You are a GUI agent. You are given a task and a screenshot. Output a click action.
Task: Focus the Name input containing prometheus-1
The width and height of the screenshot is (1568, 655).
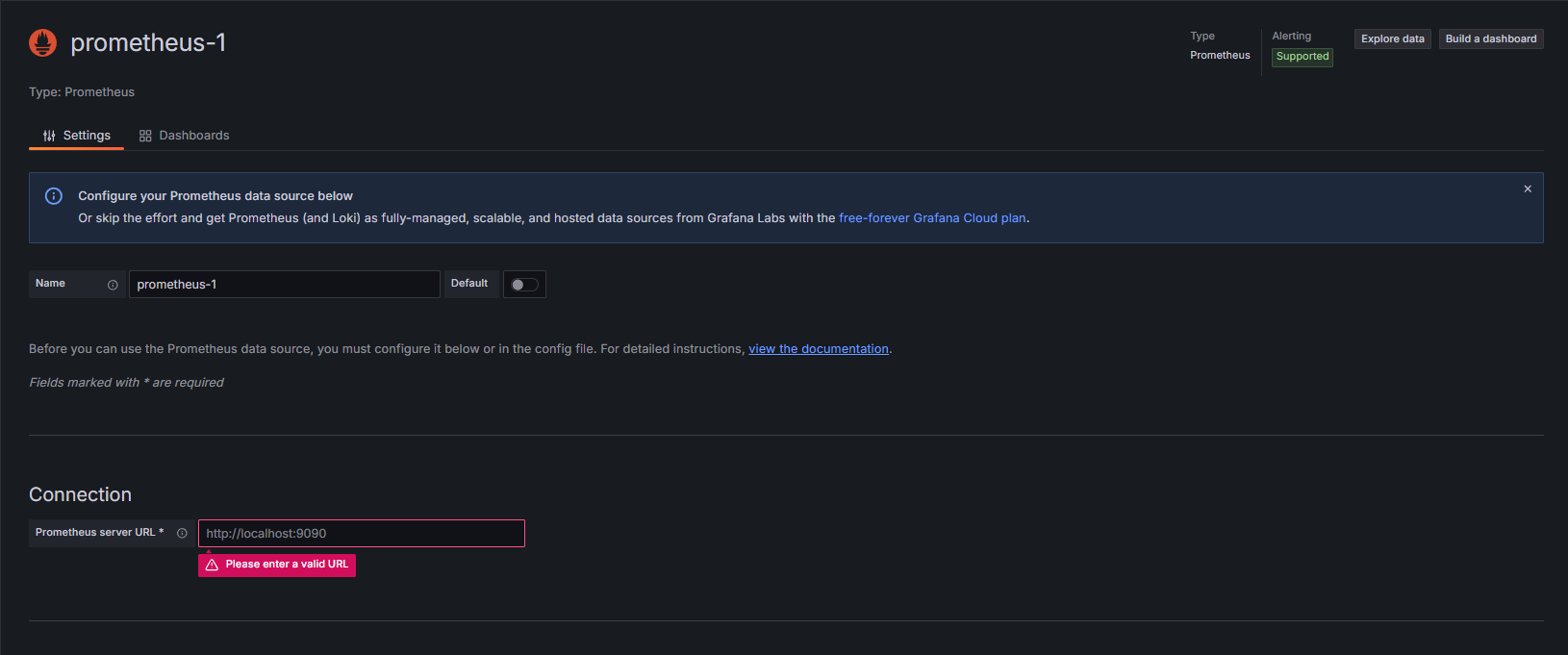(x=284, y=285)
